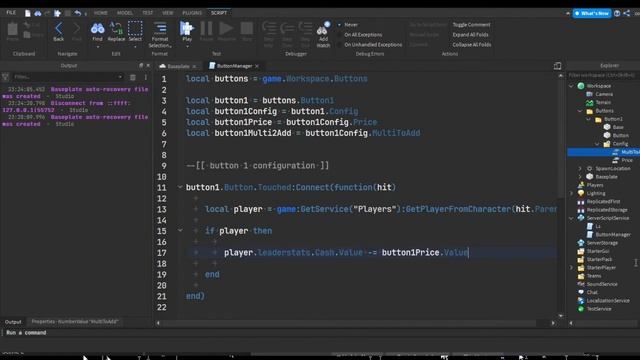Switch to the TEST ribbon tab
The height and width of the screenshot is (360, 640).
(x=148, y=13)
